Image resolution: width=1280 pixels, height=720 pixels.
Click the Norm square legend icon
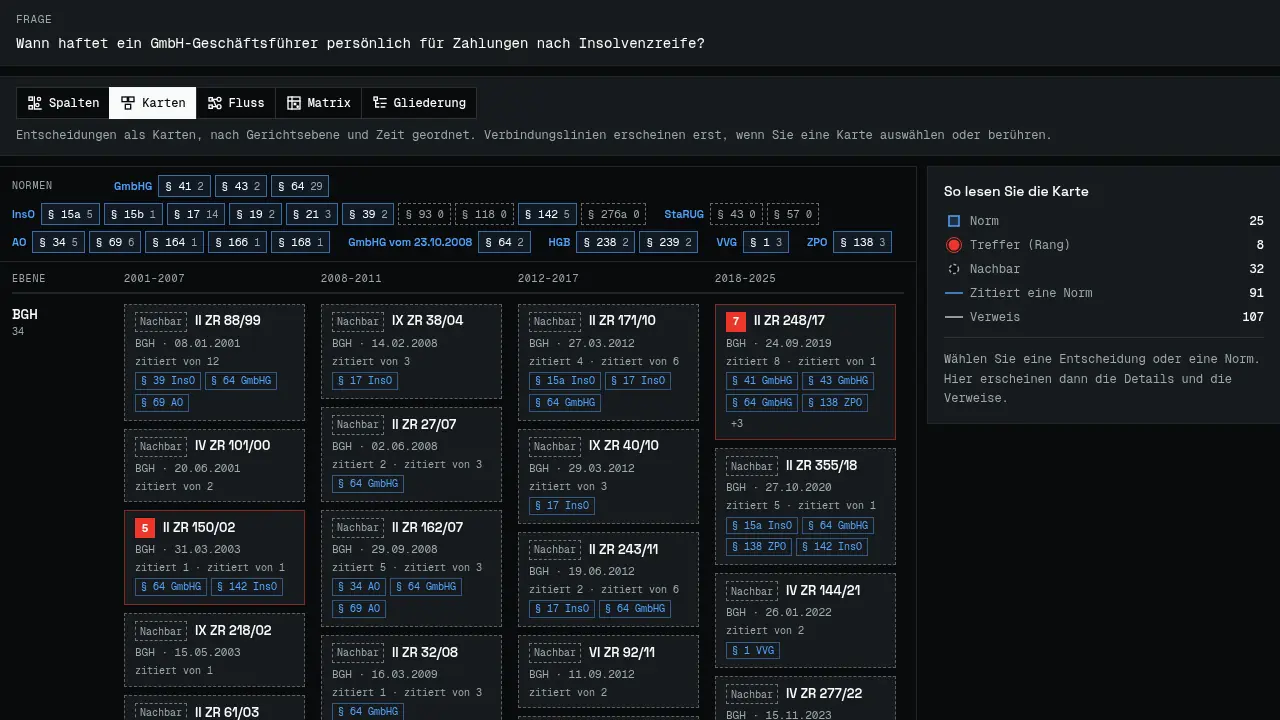point(954,221)
